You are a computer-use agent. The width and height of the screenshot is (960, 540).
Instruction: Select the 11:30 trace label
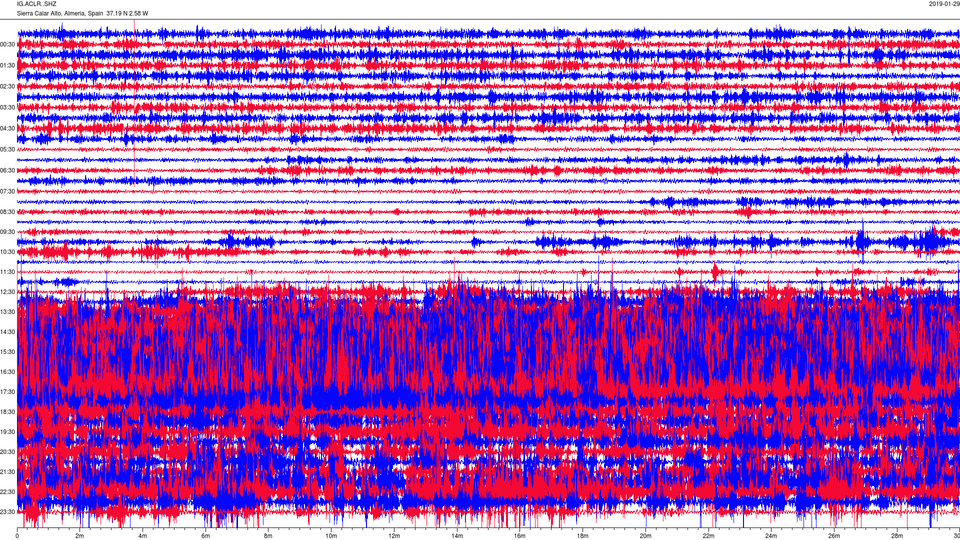pyautogui.click(x=7, y=272)
